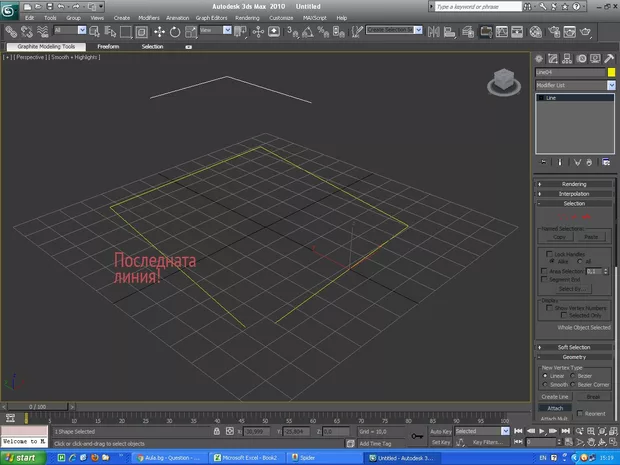Viewport: 620px width, 465px height.
Task: Click the Windows Start button
Action: [x=20, y=457]
